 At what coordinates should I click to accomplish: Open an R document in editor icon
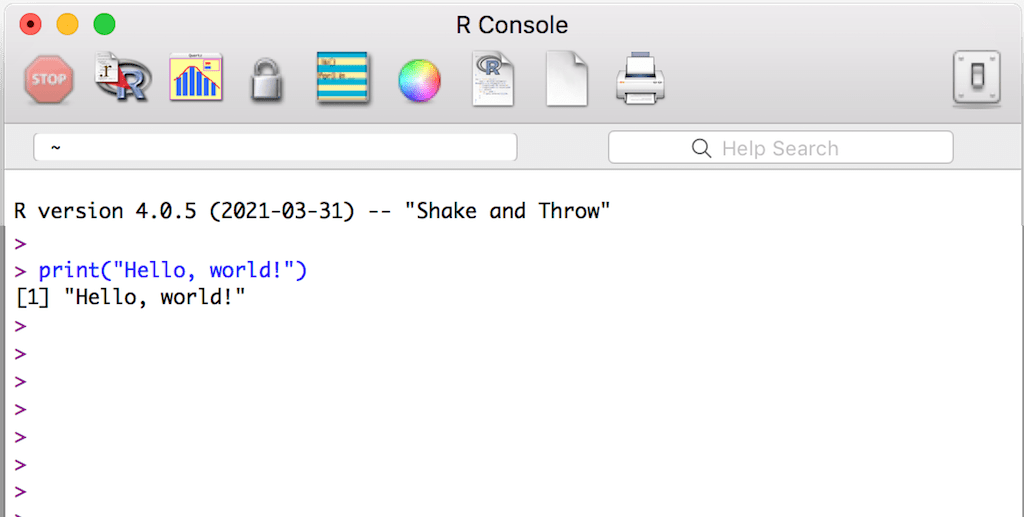tap(493, 80)
